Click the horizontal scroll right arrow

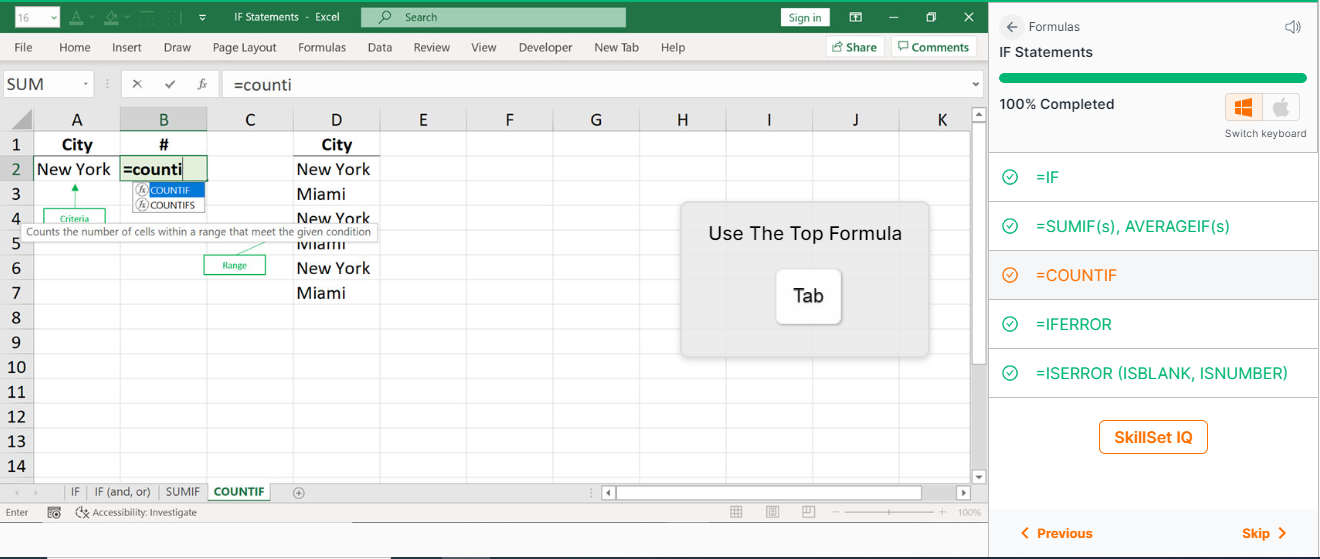(x=963, y=492)
